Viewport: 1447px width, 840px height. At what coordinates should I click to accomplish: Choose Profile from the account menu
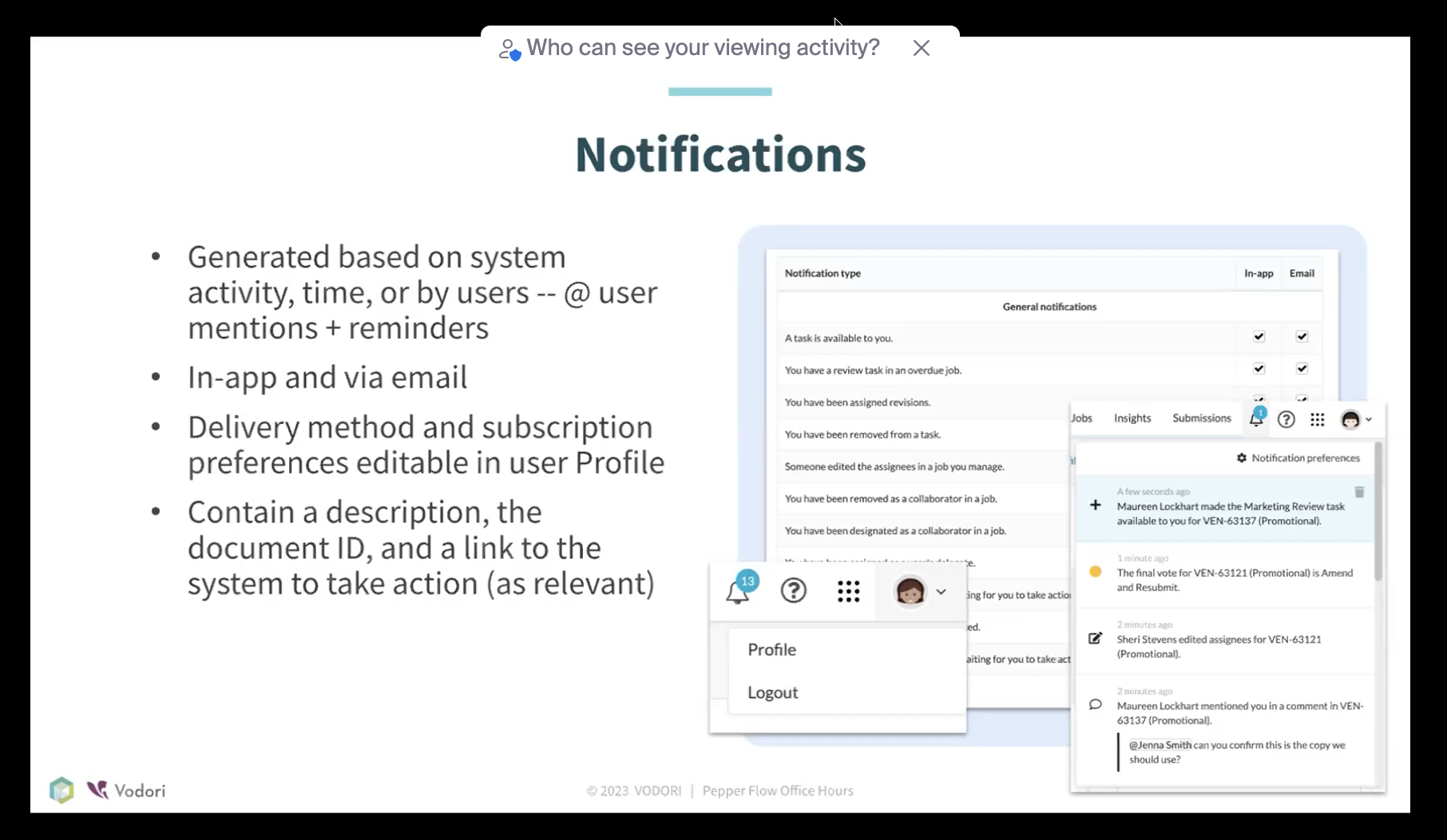tap(771, 649)
